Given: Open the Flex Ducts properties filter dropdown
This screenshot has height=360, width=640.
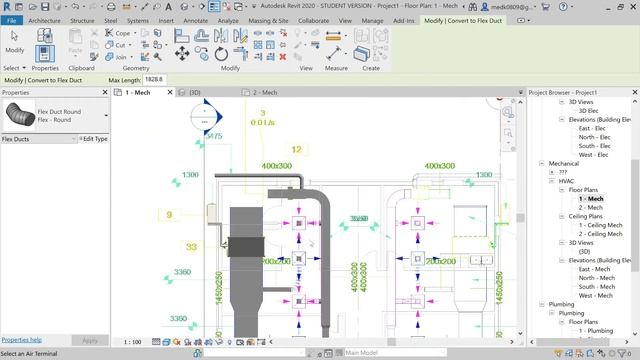Looking at the screenshot, I should click(x=74, y=139).
